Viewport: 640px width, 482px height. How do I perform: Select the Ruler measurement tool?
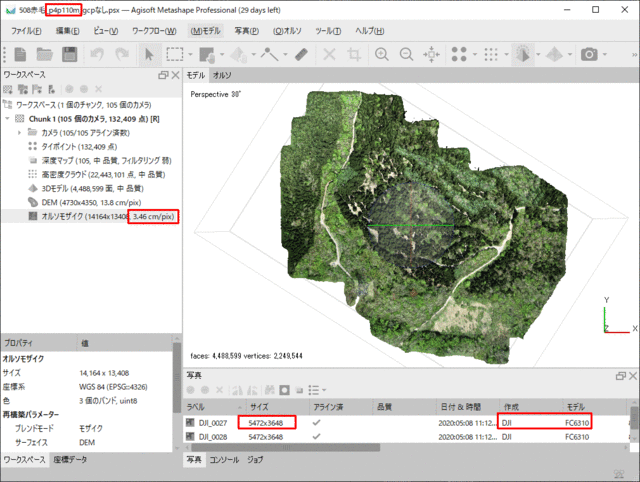point(301,54)
